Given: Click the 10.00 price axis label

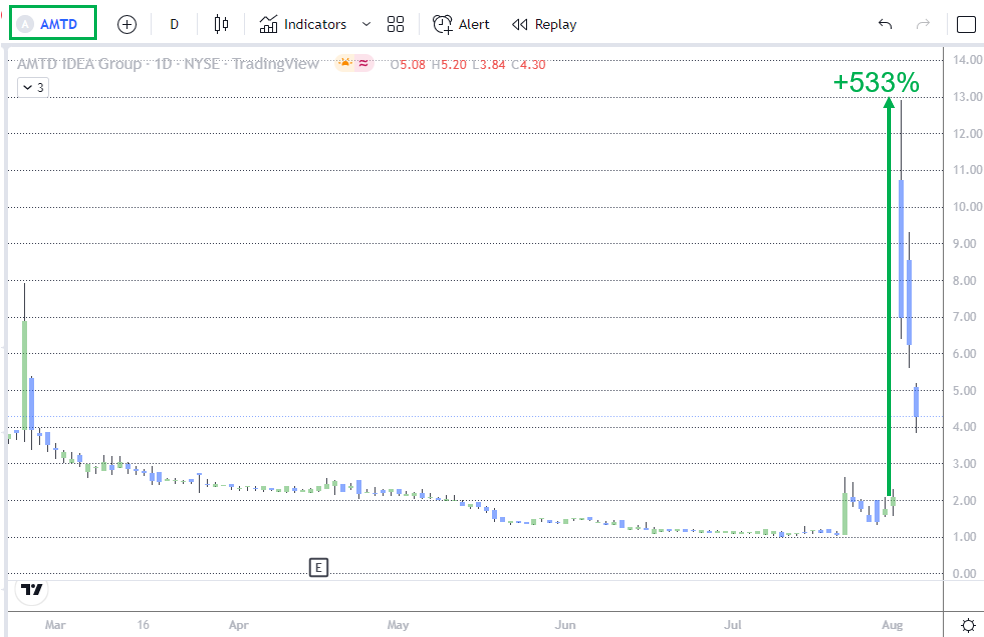Looking at the screenshot, I should point(967,206).
